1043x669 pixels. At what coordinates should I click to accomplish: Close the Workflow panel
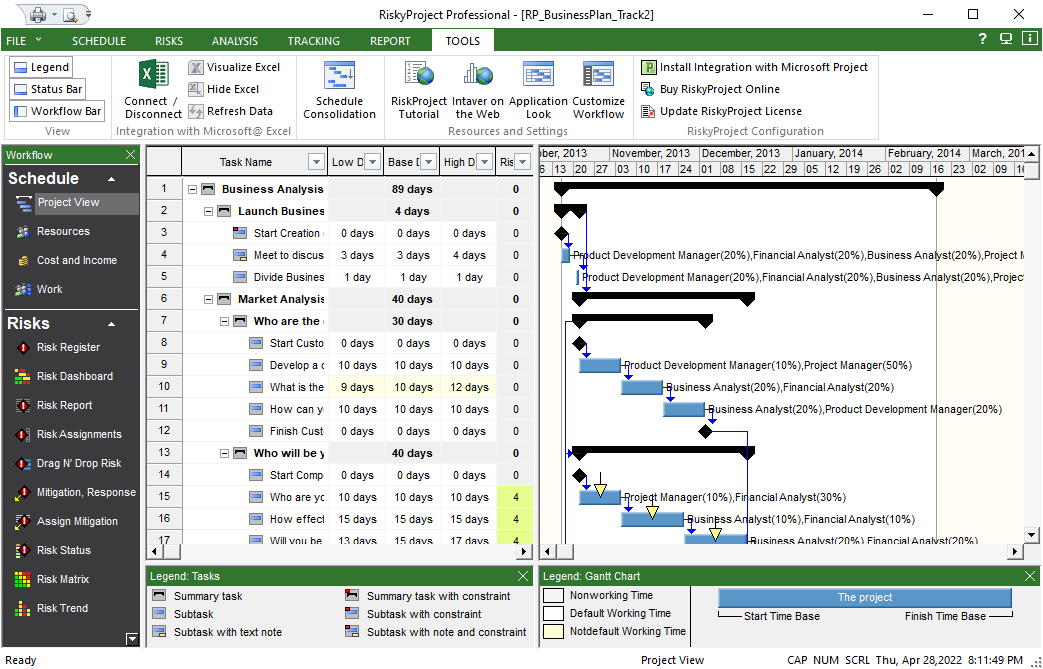130,155
